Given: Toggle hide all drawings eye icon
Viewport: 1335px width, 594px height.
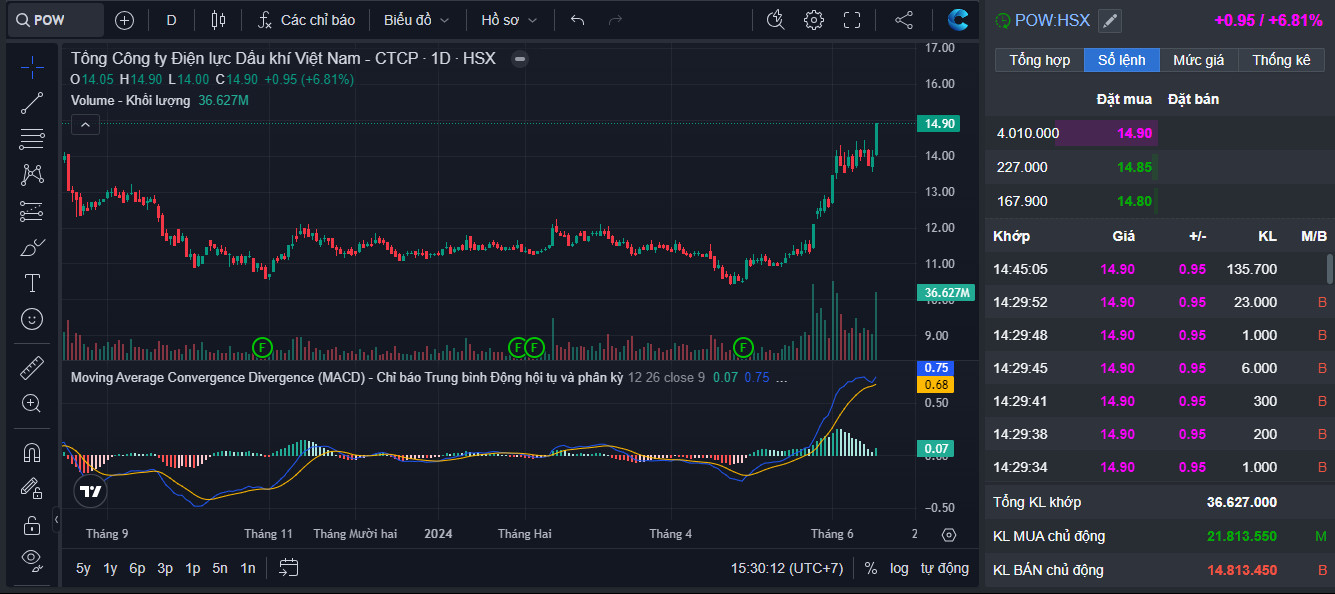Looking at the screenshot, I should pyautogui.click(x=32, y=560).
